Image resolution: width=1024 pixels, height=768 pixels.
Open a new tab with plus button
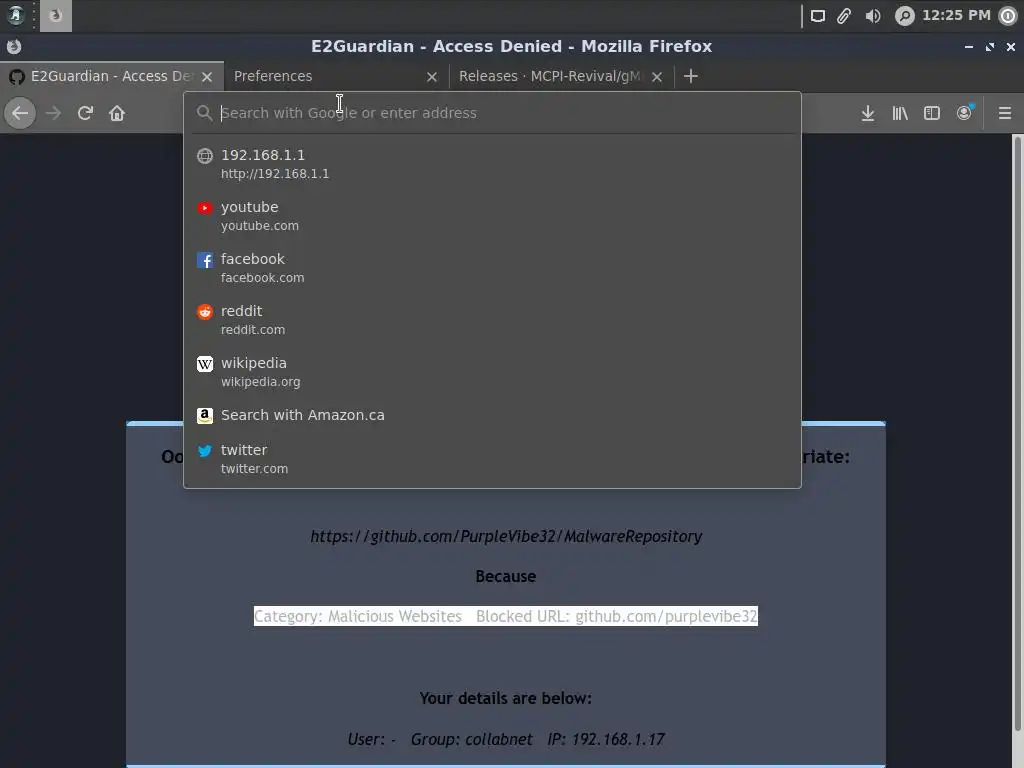[690, 76]
